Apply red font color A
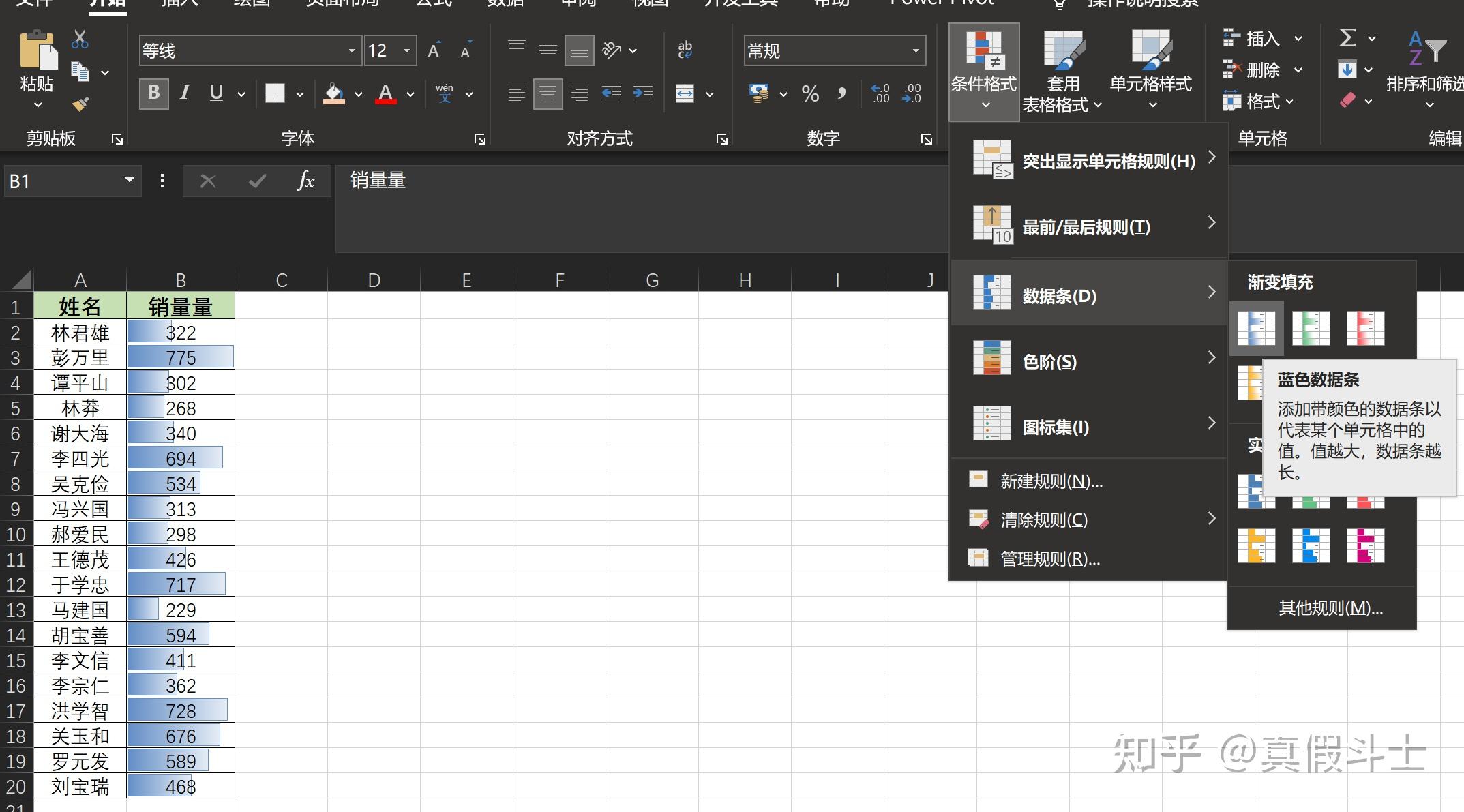 tap(386, 93)
